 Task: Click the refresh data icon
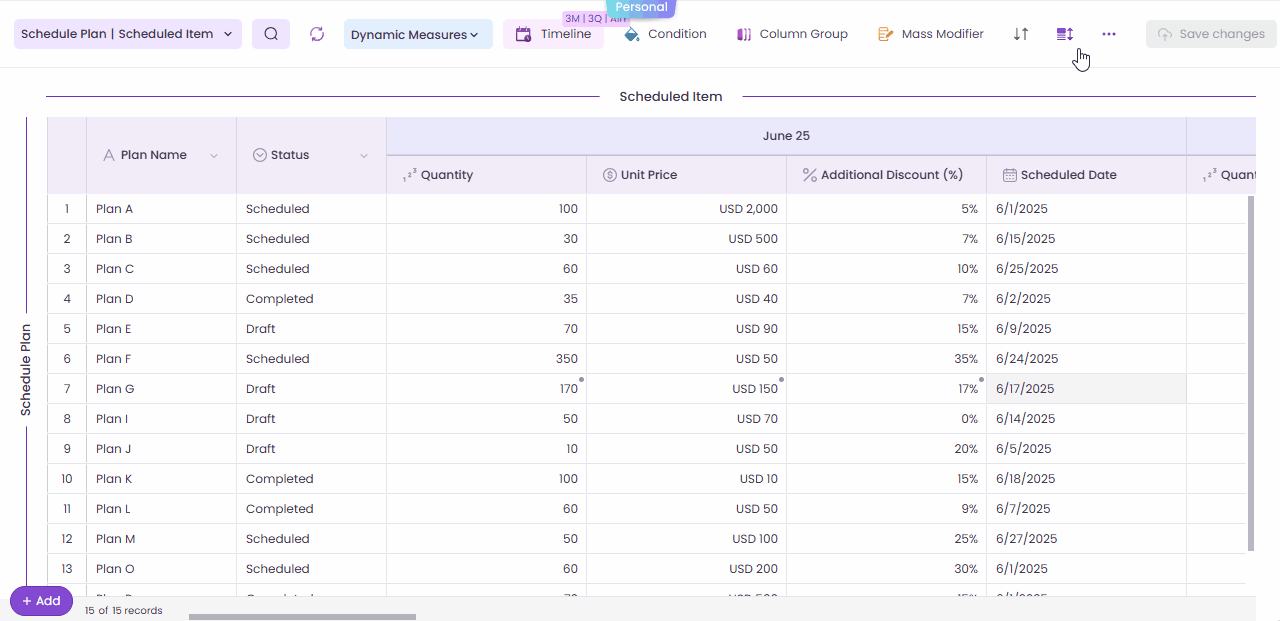pyautogui.click(x=317, y=34)
